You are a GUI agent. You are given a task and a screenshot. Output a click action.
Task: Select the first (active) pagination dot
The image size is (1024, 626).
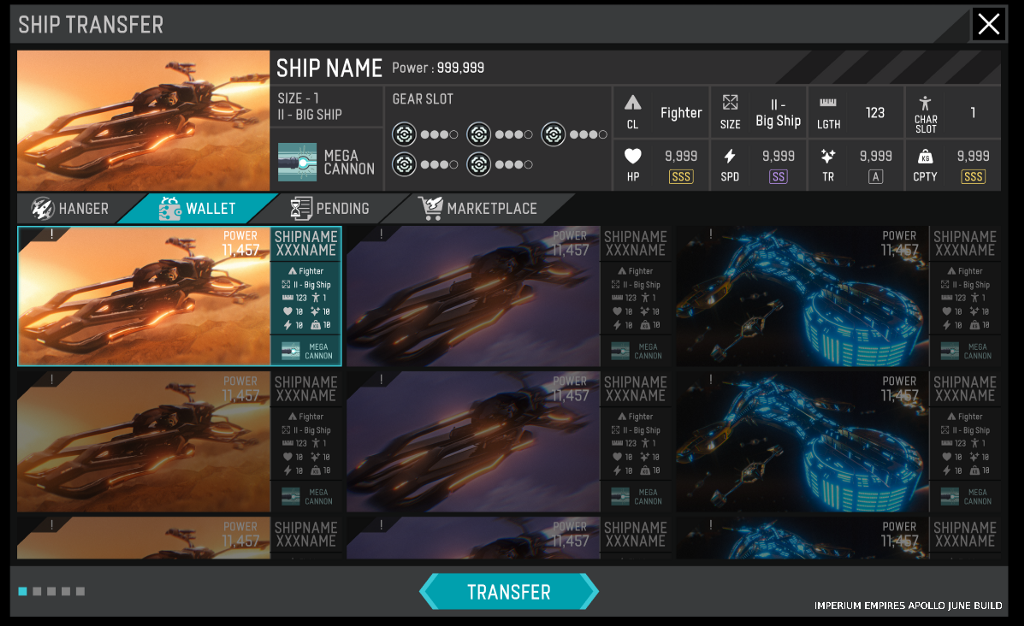coord(23,591)
